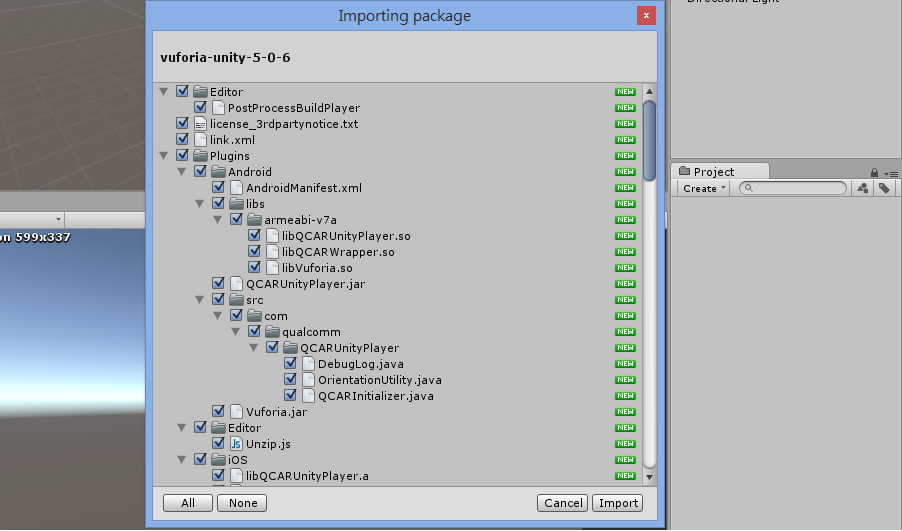Cancel the package import

[x=563, y=503]
